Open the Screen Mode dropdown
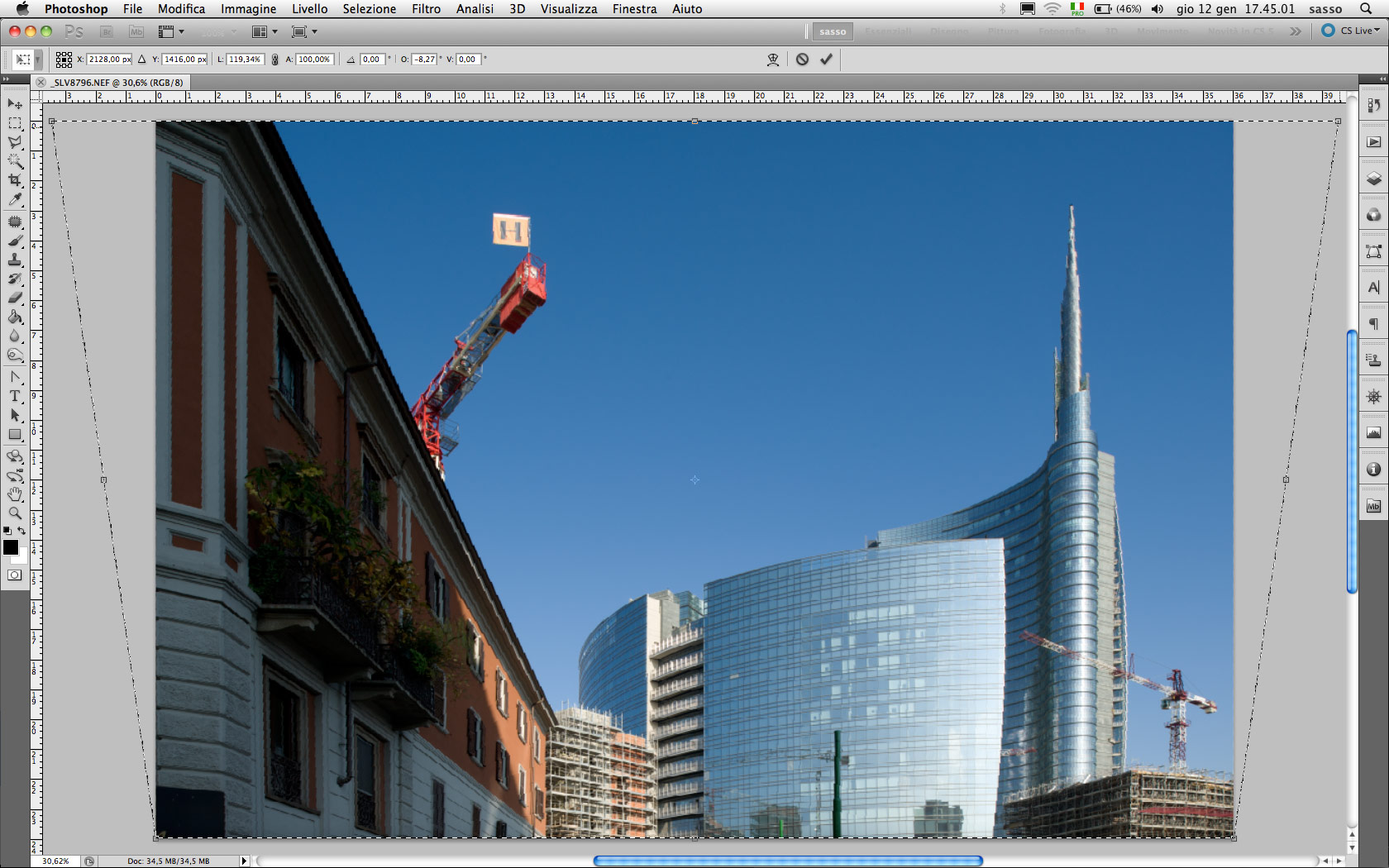Viewport: 1389px width, 868px height. [x=304, y=31]
